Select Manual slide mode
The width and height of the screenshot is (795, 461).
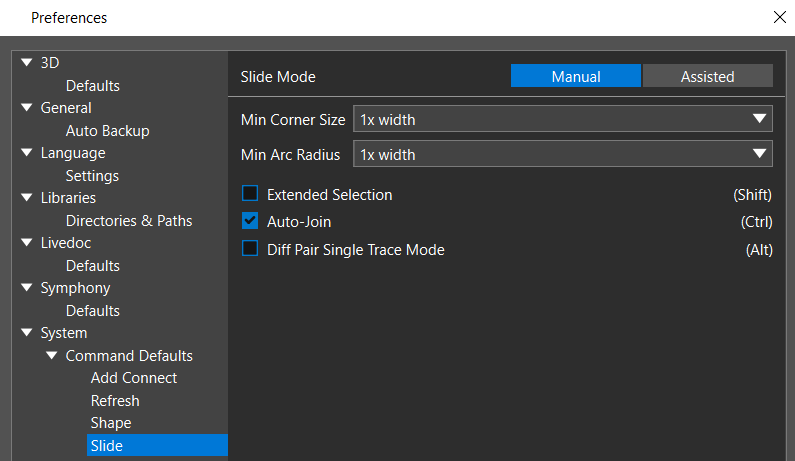pos(576,76)
